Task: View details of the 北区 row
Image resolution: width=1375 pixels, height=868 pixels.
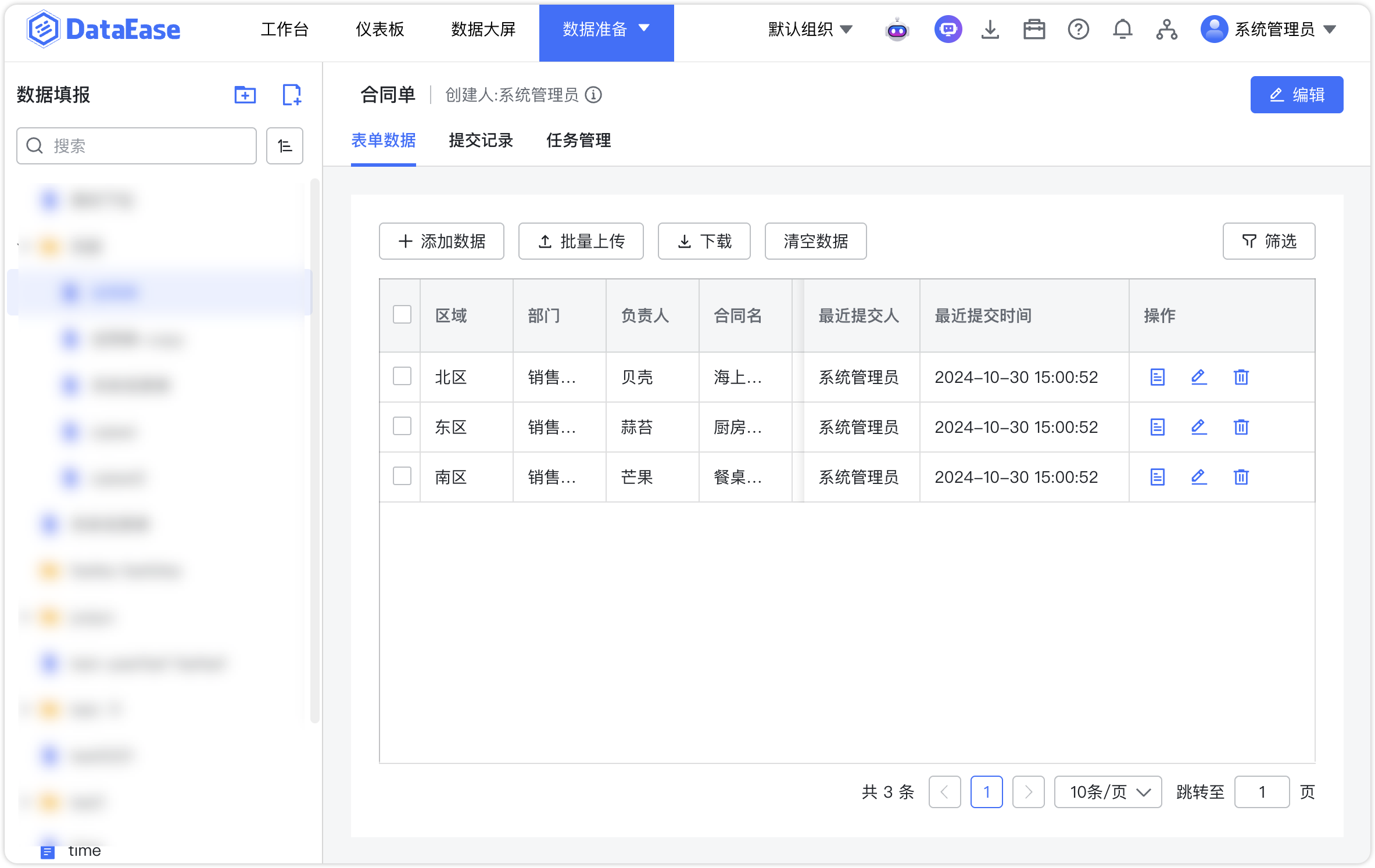Action: (x=1158, y=377)
